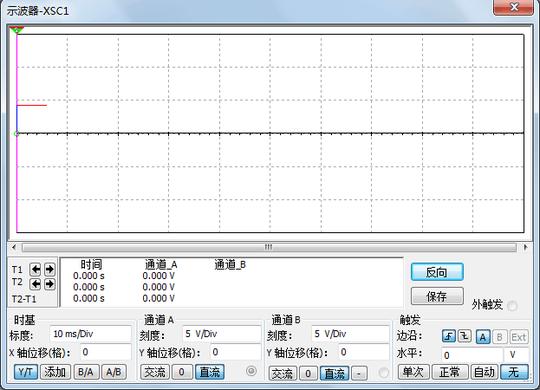Select B/A display mode
Image resolution: width=540 pixels, height=390 pixels.
point(86,372)
